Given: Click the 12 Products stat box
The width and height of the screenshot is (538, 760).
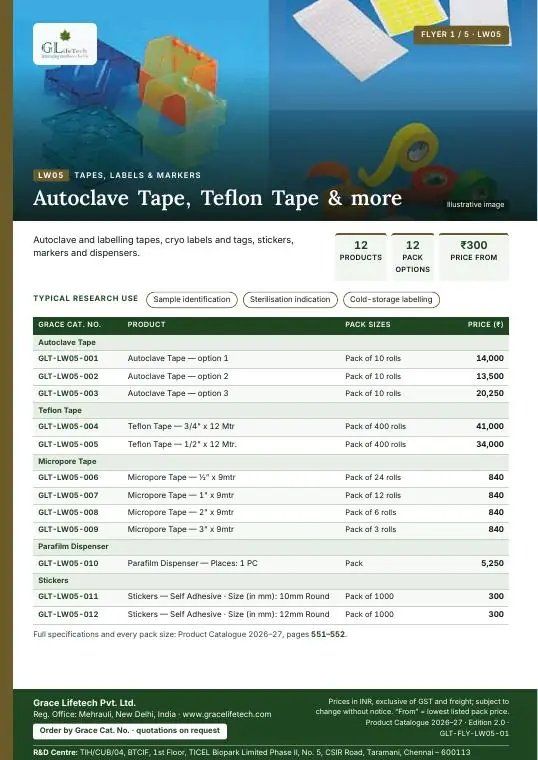Looking at the screenshot, I should 361,256.
